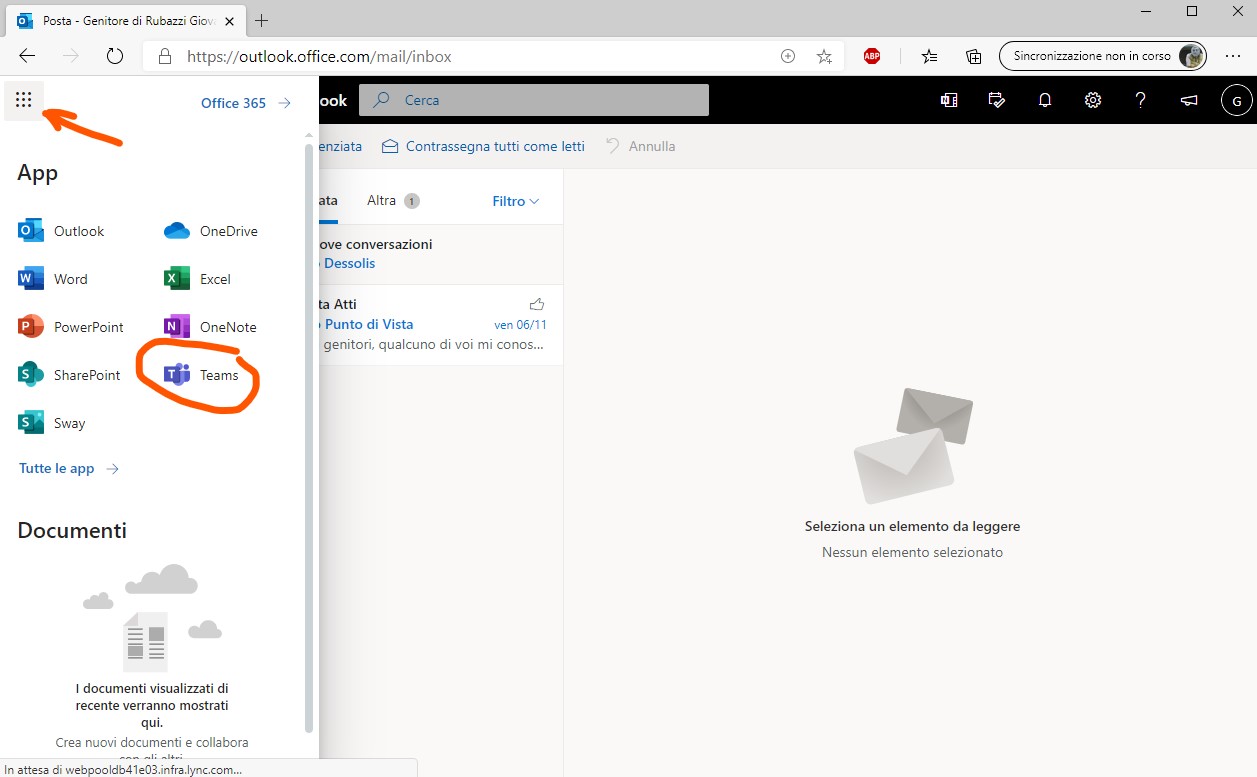The height and width of the screenshot is (777, 1257).
Task: Open the Dessolis conversation message
Action: (x=440, y=254)
